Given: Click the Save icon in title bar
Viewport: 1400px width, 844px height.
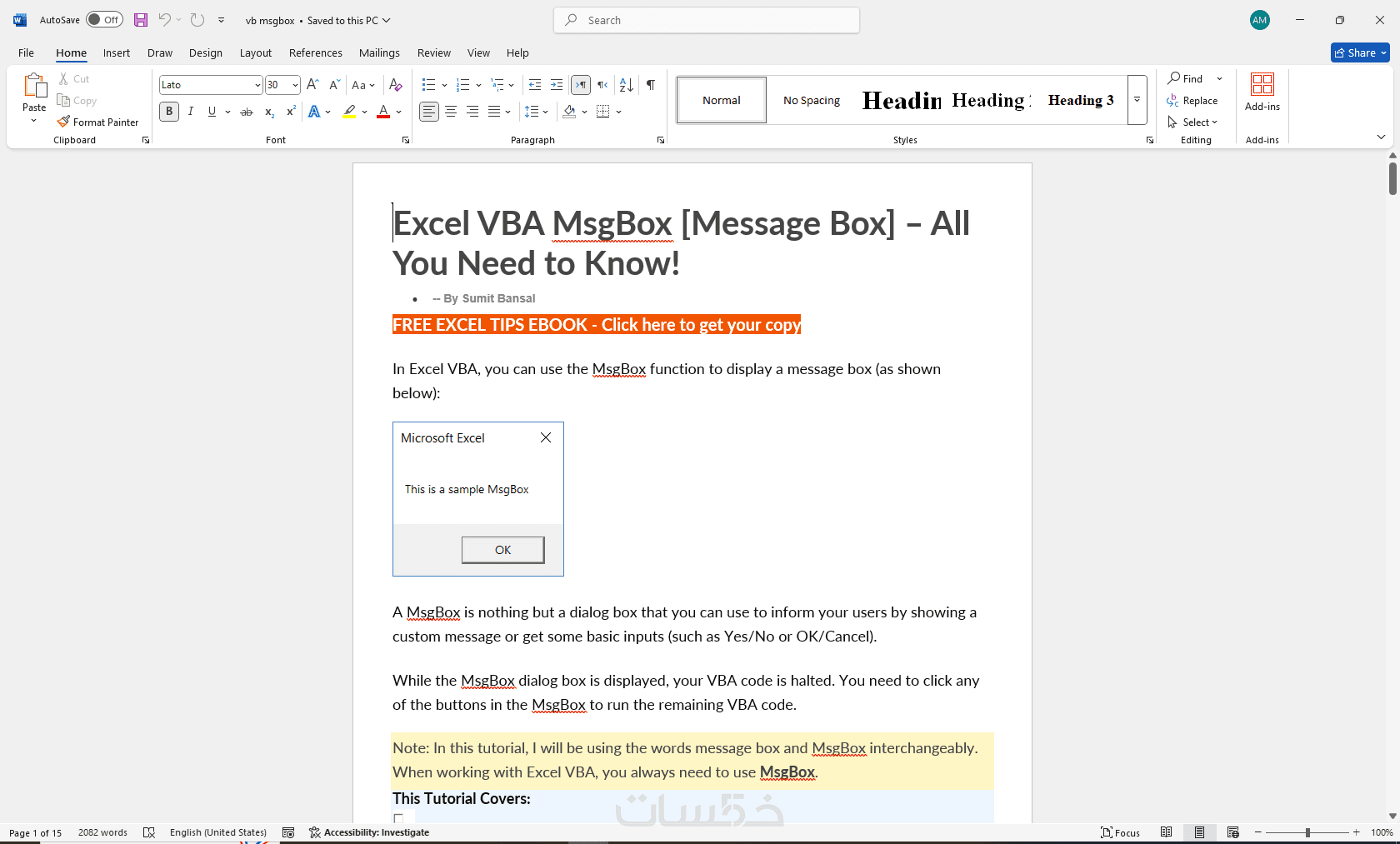Looking at the screenshot, I should [141, 20].
